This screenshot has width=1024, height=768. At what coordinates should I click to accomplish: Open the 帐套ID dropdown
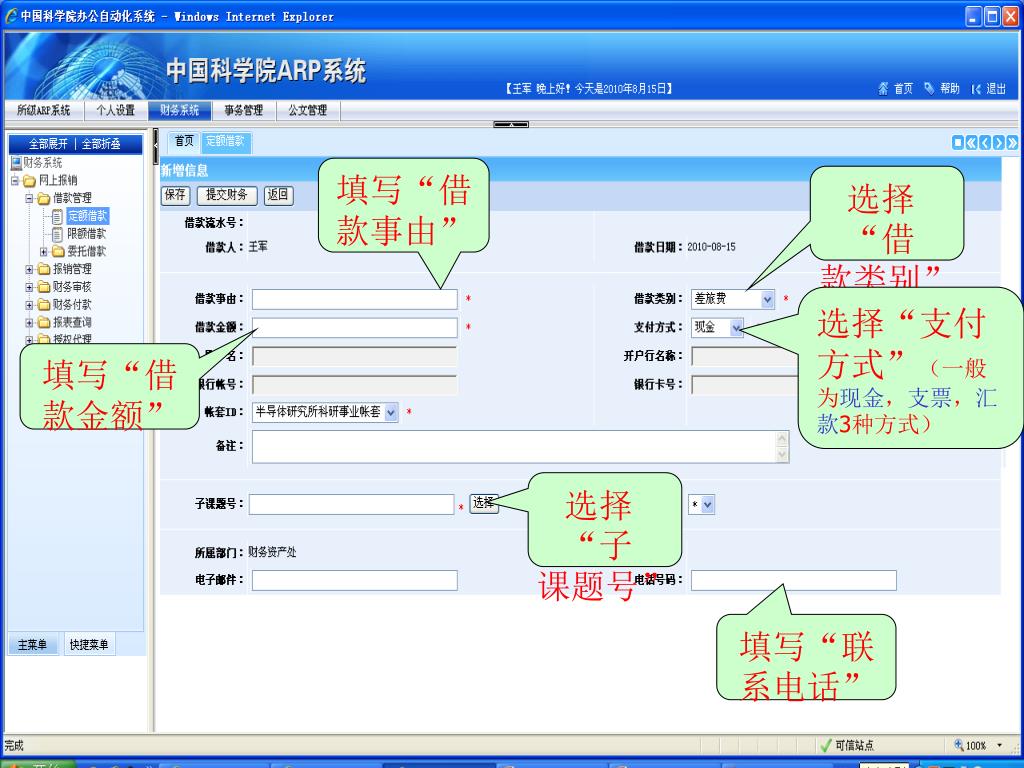click(325, 412)
